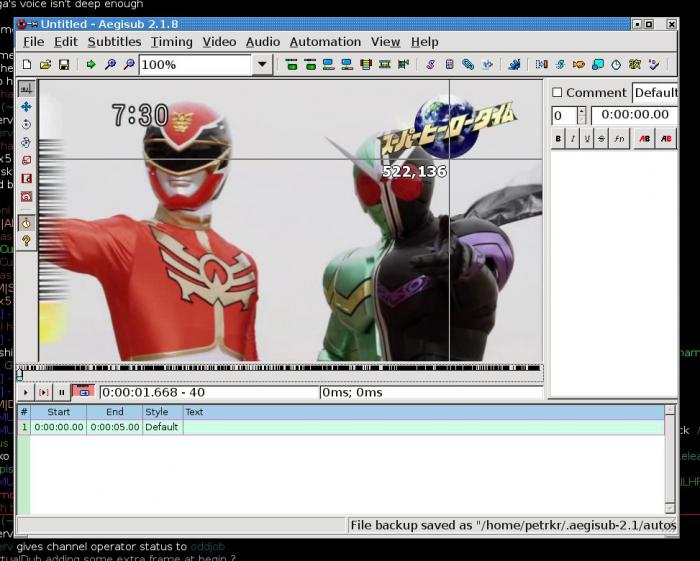The height and width of the screenshot is (561, 700).
Task: Open the Timing menu
Action: tap(171, 42)
